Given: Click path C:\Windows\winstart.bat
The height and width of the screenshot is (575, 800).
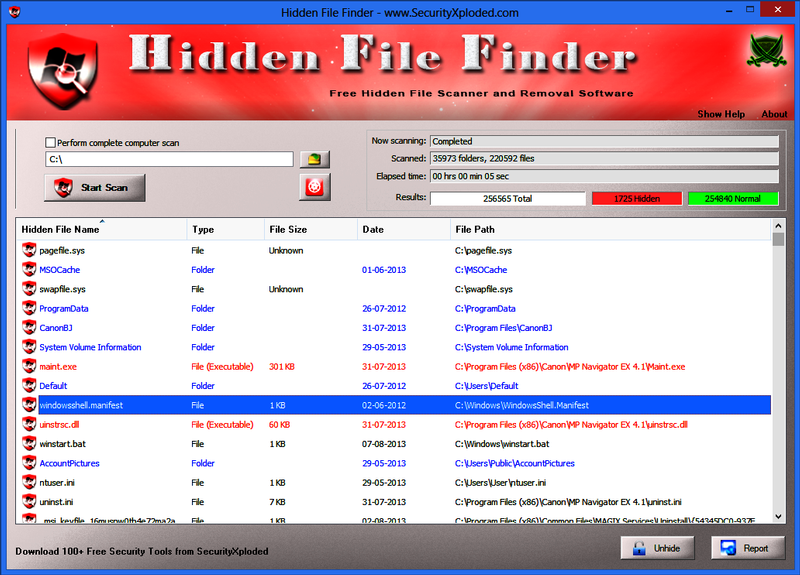Looking at the screenshot, I should point(502,444).
